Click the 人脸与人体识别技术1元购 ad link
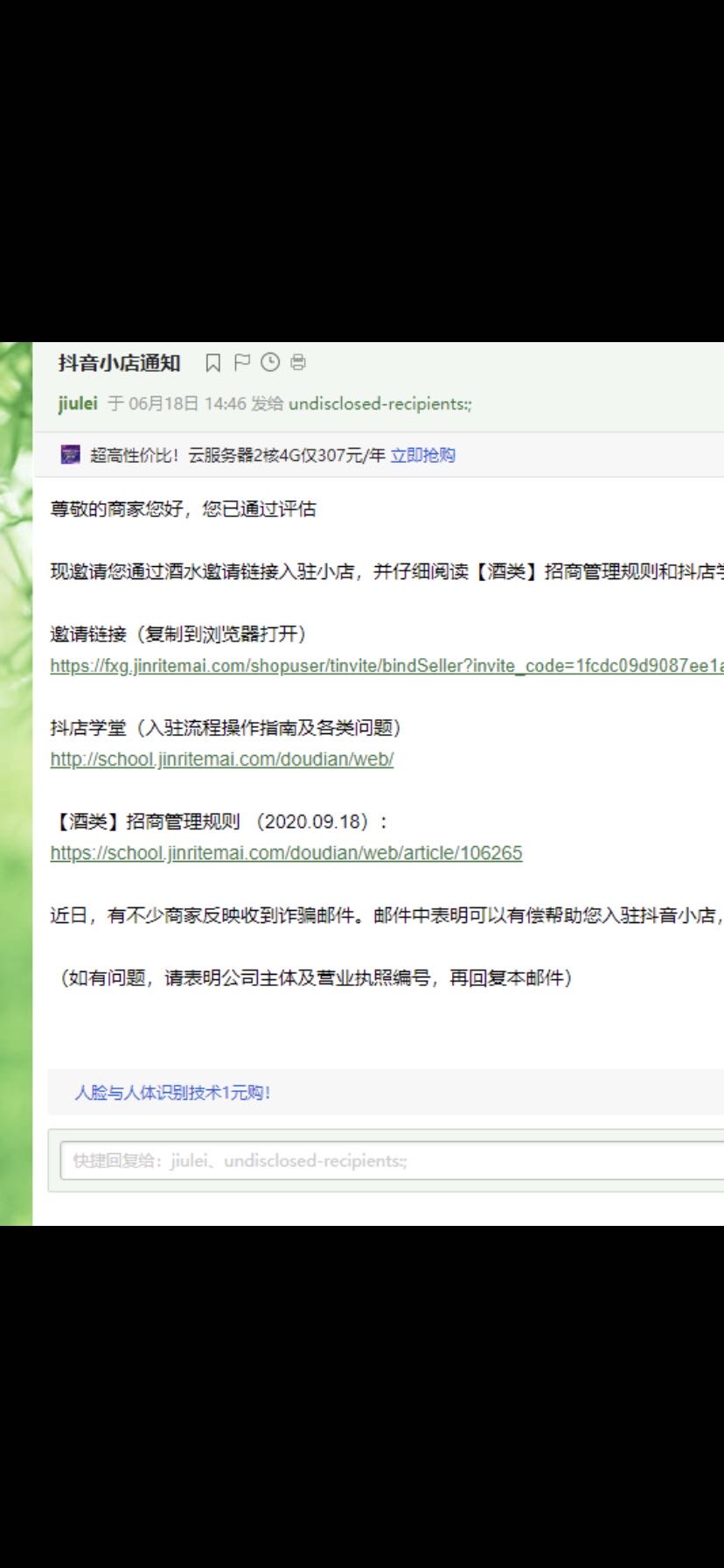This screenshot has width=724, height=1568. [x=172, y=1092]
